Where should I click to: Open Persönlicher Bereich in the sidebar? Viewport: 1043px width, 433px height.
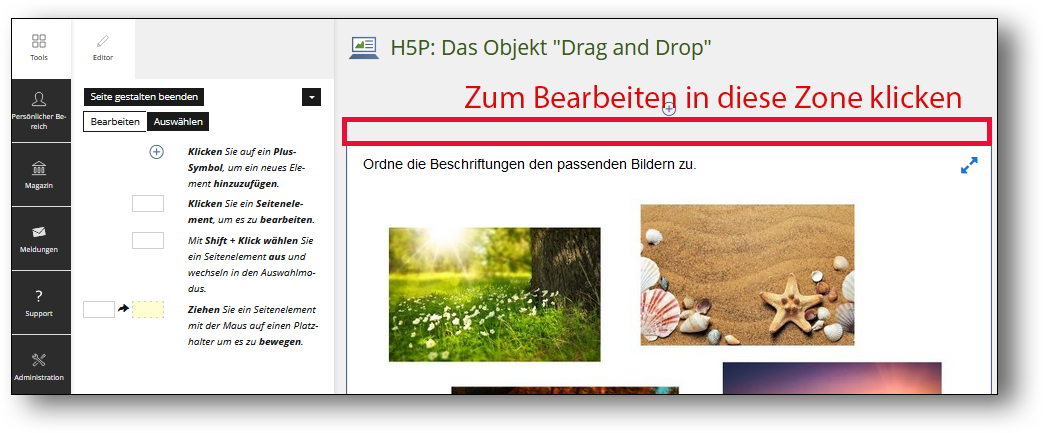click(39, 110)
